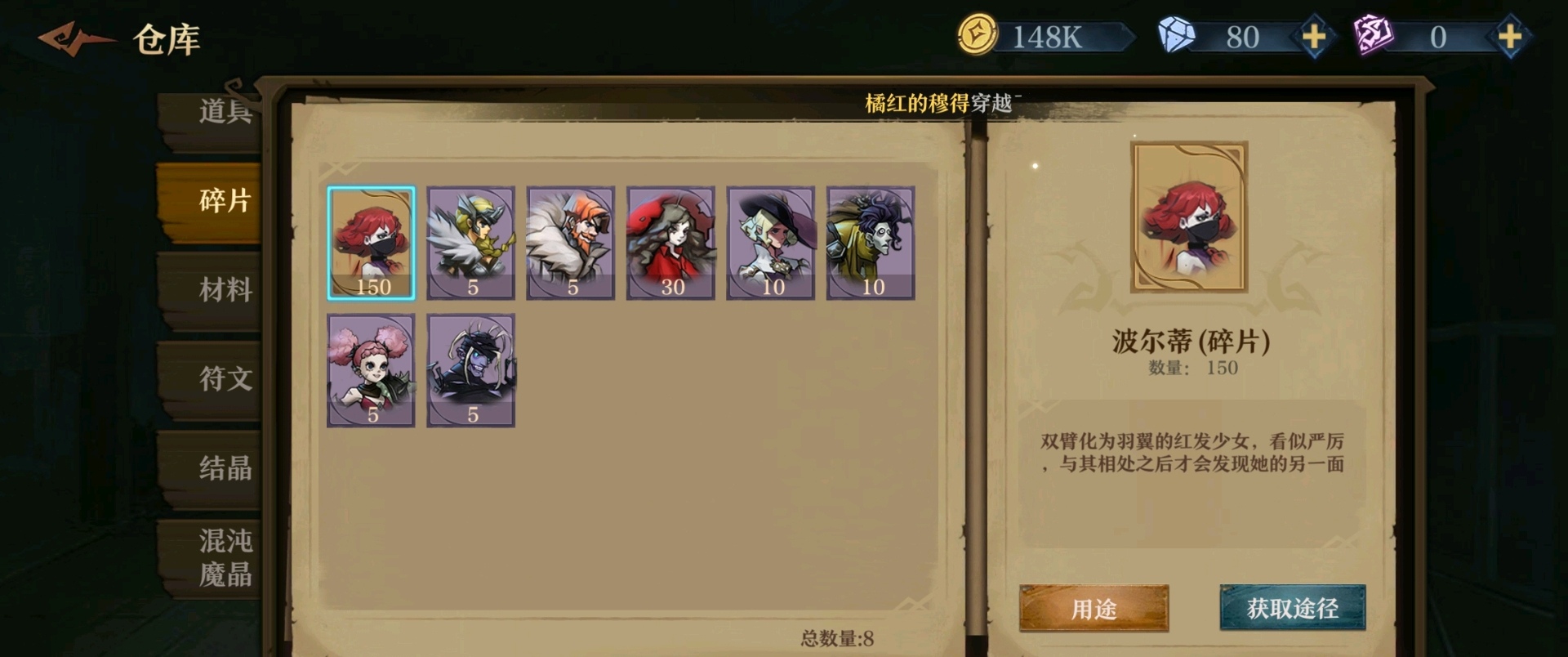
Task: Select the red-haired masked girl fragment
Action: coord(372,243)
